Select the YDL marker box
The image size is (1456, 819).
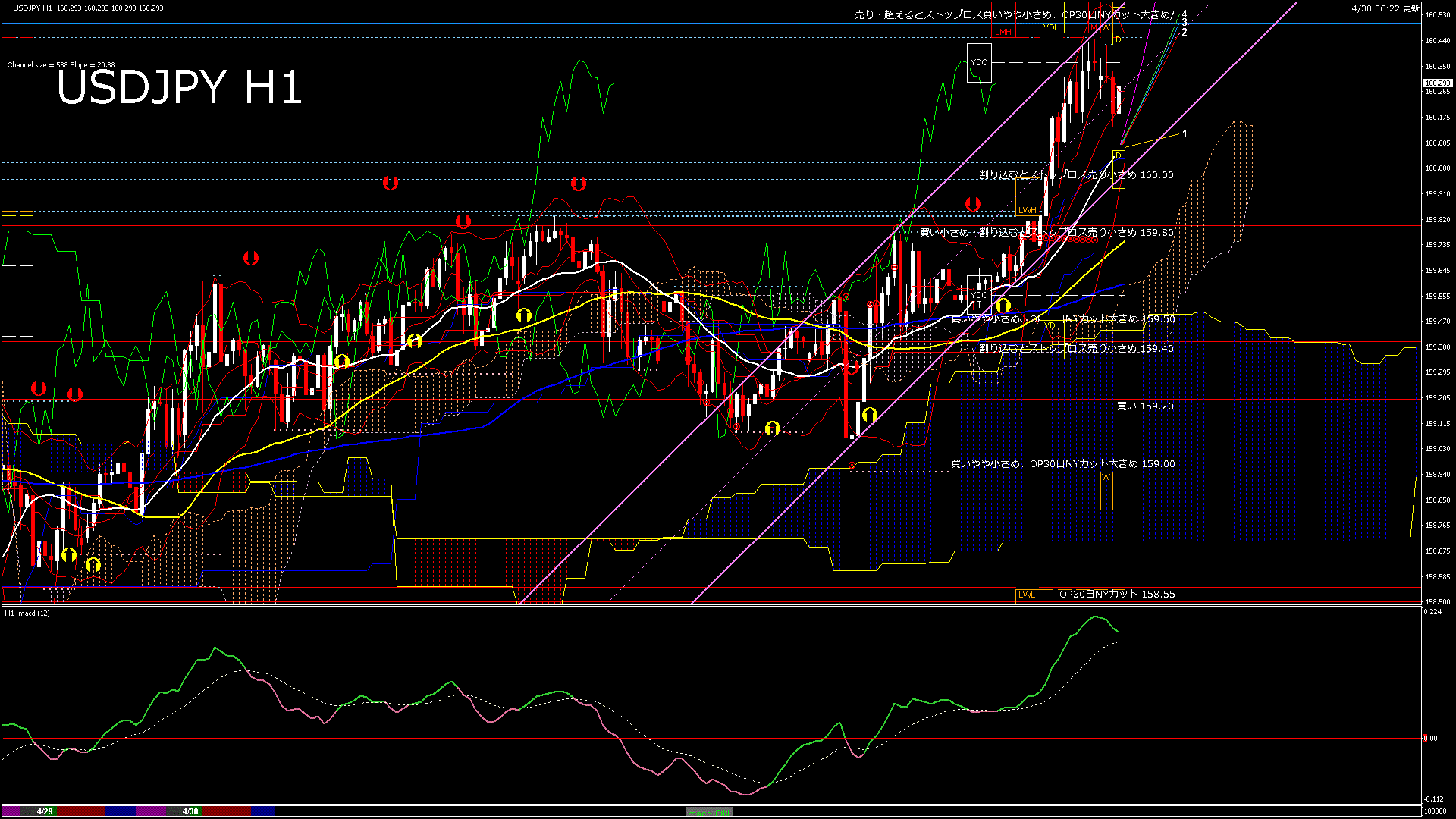1051,326
